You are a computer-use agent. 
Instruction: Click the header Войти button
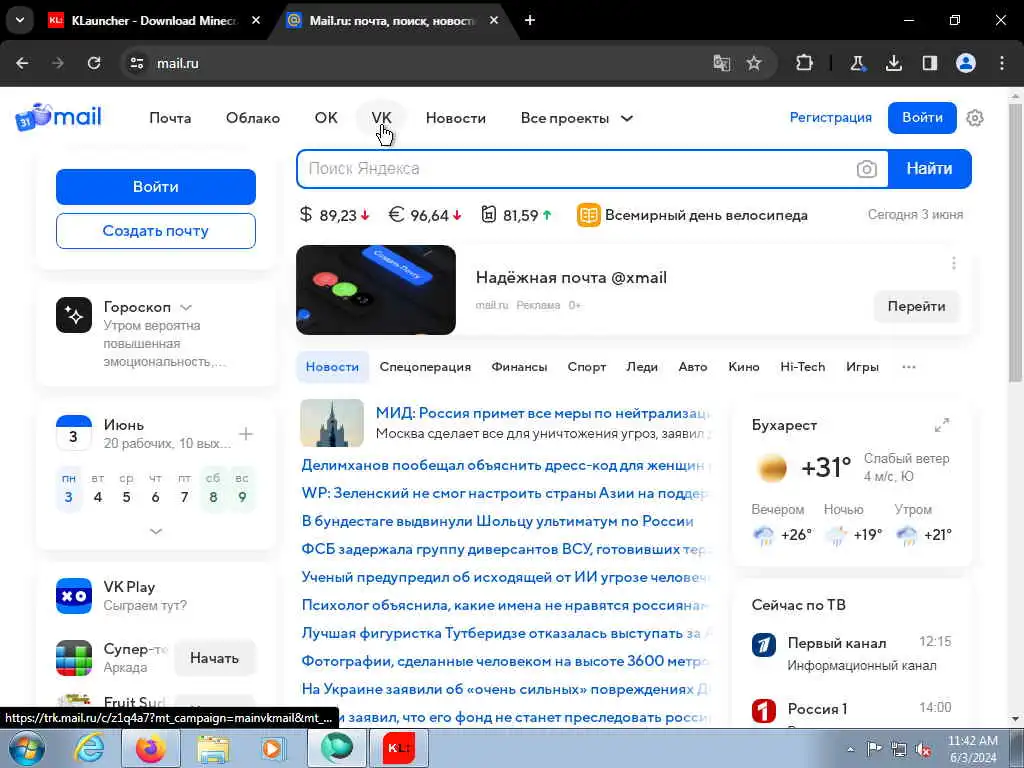point(922,118)
